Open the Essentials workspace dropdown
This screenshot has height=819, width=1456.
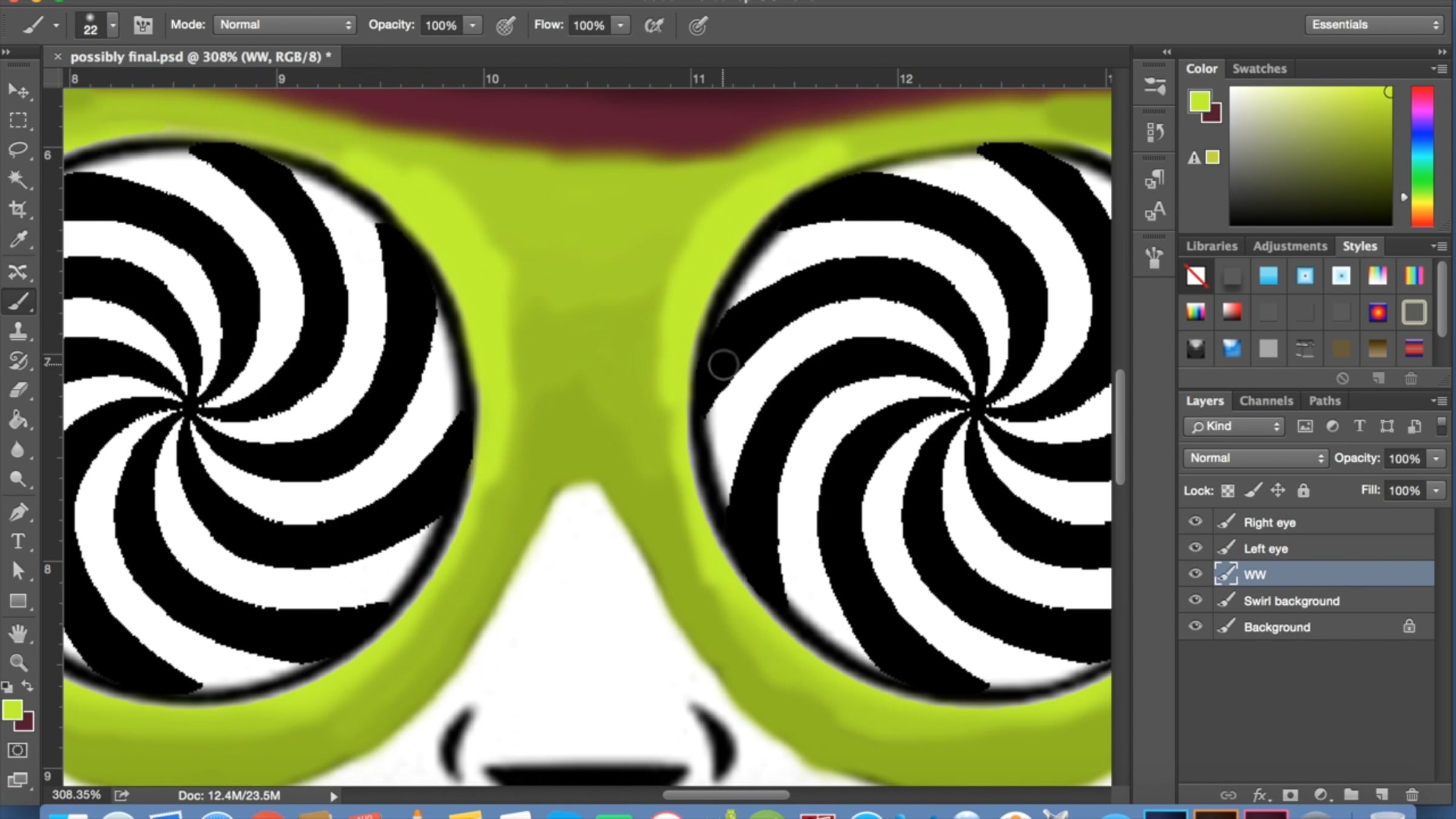click(1373, 25)
